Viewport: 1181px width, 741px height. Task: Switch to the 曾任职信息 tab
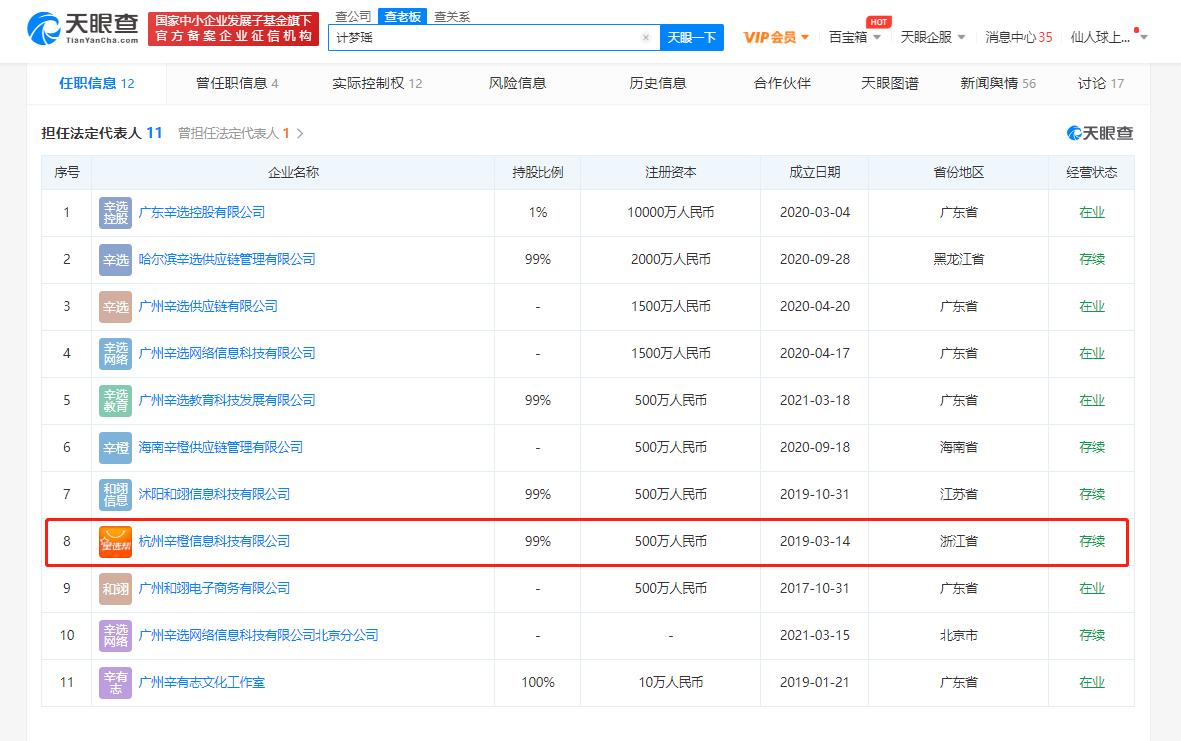pos(237,84)
